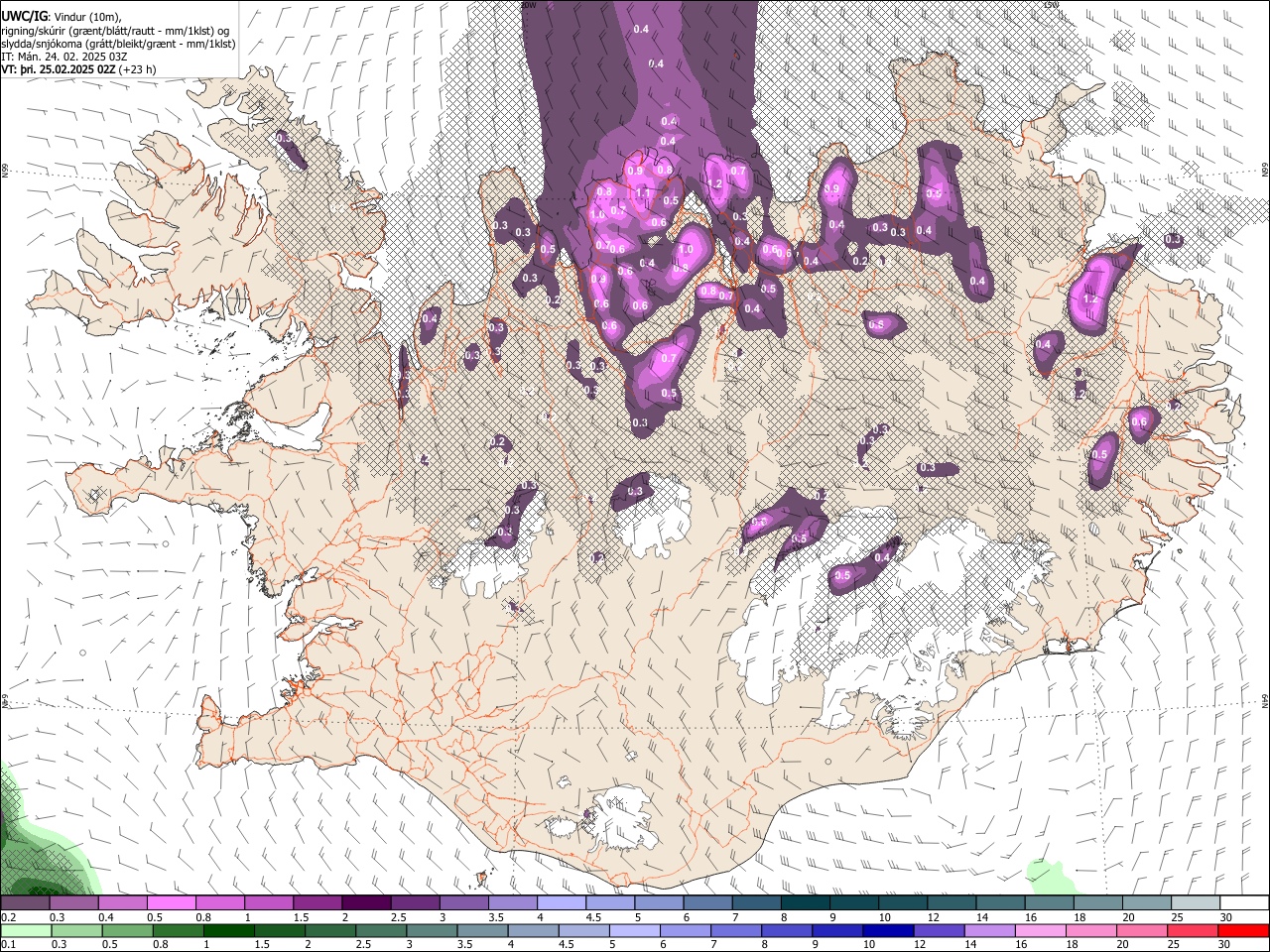Click the white upper legend swatch above 30

point(1243,902)
